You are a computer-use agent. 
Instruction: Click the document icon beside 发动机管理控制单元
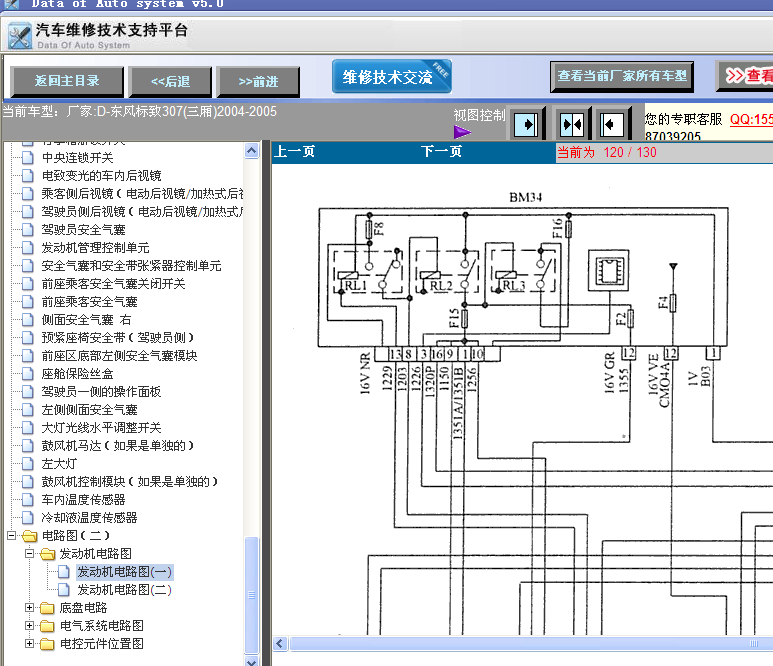point(28,247)
